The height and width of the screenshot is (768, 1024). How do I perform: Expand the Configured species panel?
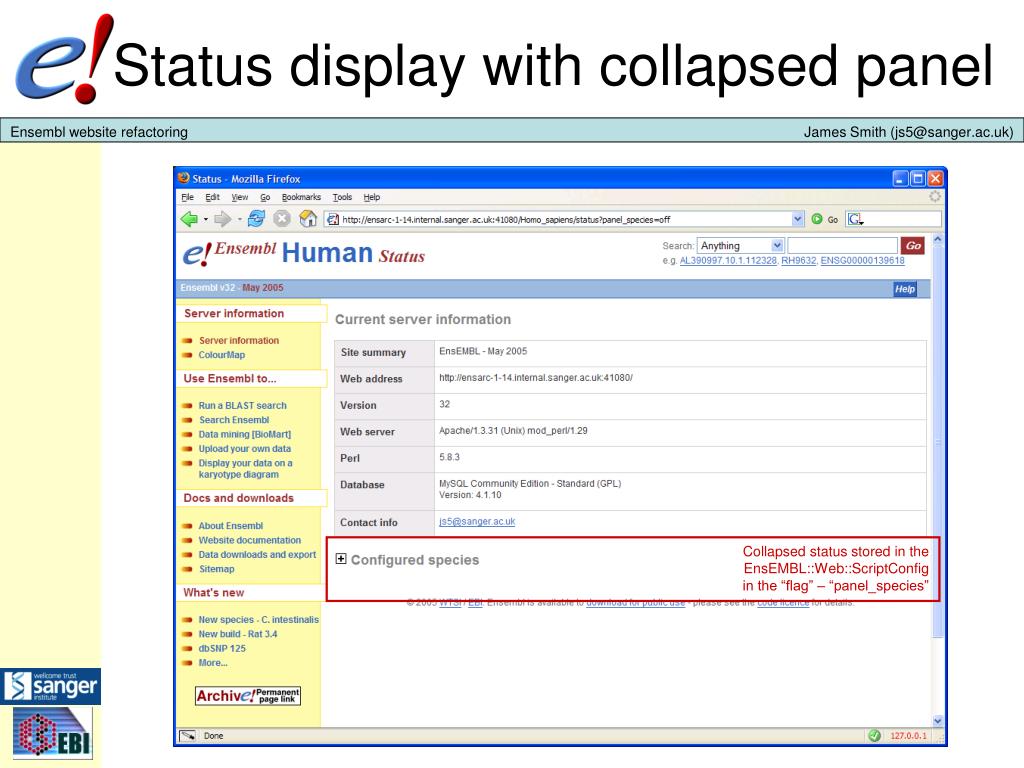coord(341,559)
